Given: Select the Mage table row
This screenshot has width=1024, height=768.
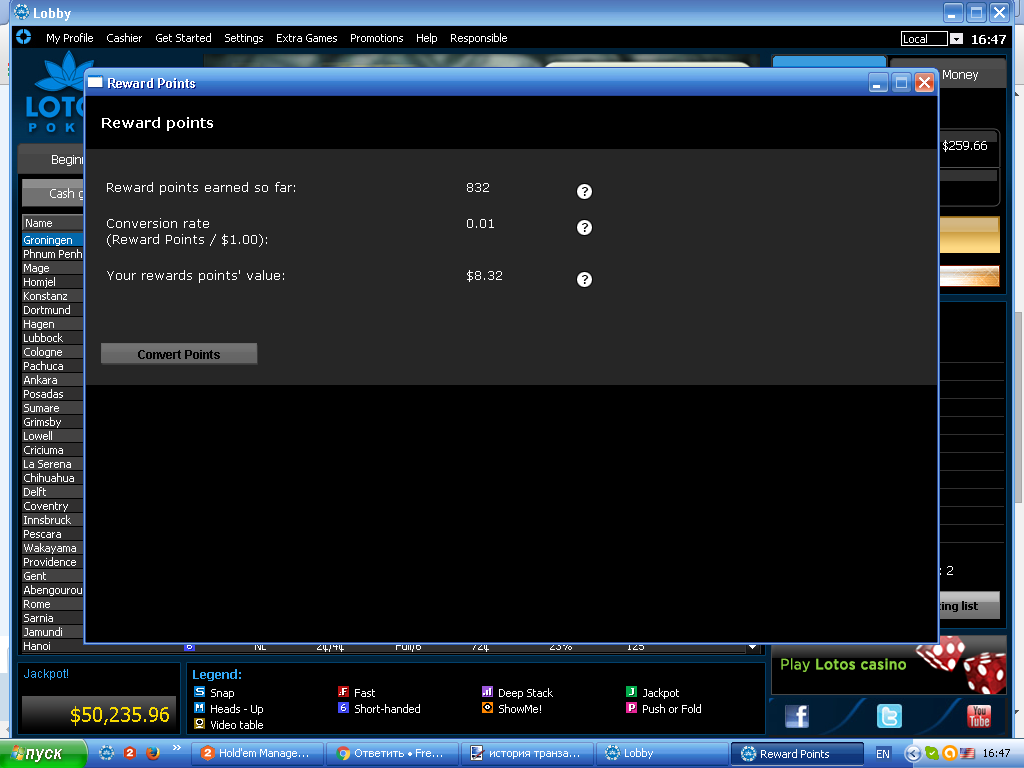Looking at the screenshot, I should coord(53,268).
